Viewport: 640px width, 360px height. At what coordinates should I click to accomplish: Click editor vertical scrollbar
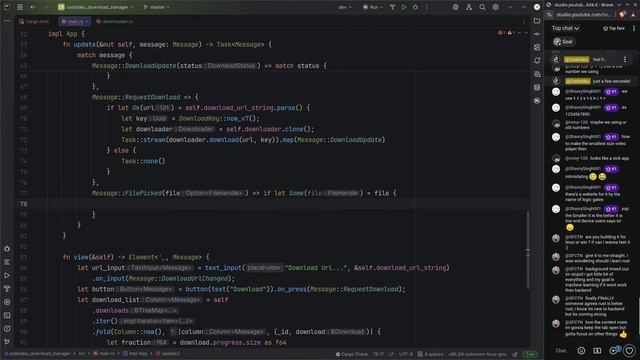point(528,250)
